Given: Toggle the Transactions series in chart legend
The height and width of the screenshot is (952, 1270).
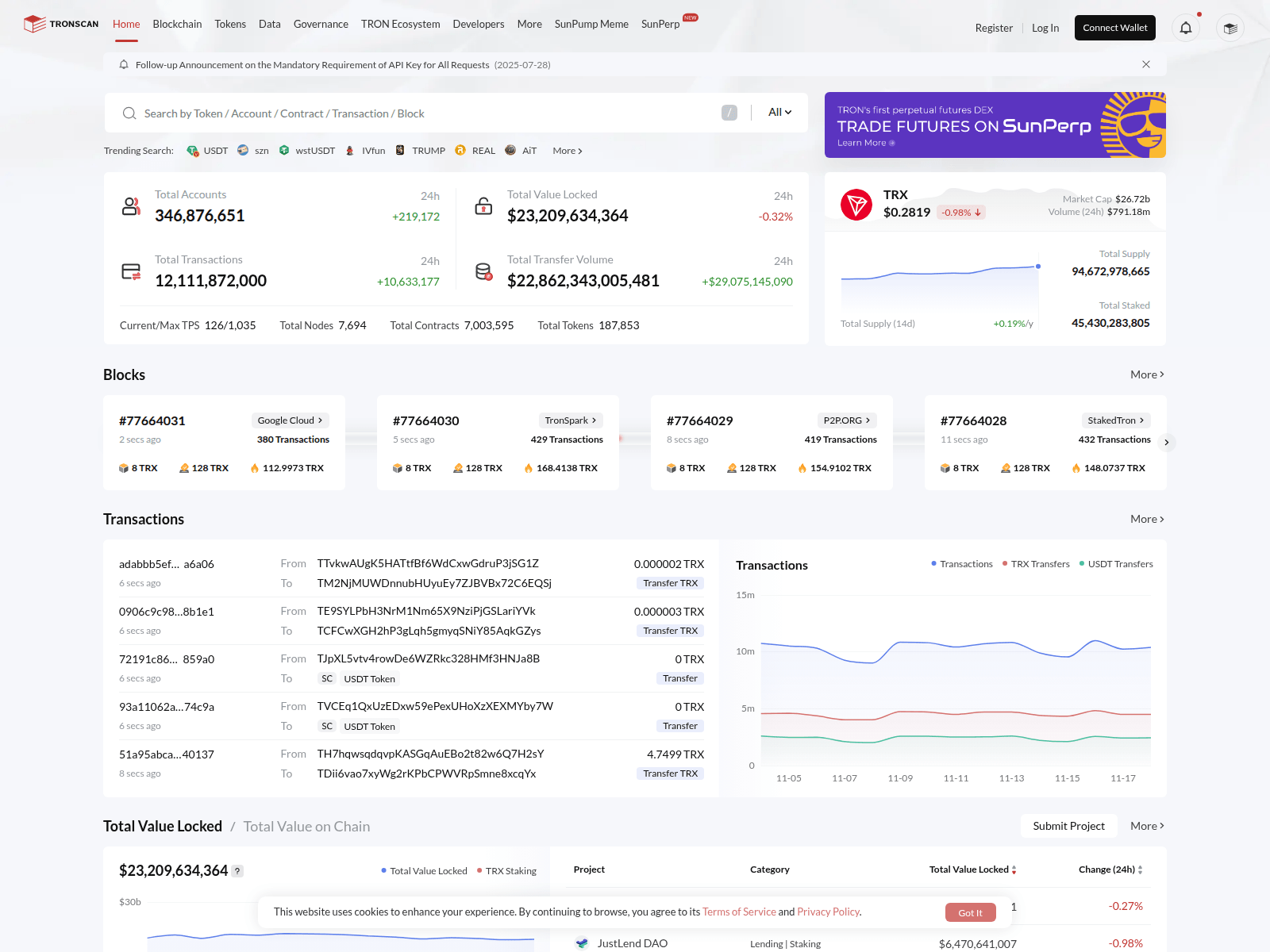Looking at the screenshot, I should click(962, 564).
